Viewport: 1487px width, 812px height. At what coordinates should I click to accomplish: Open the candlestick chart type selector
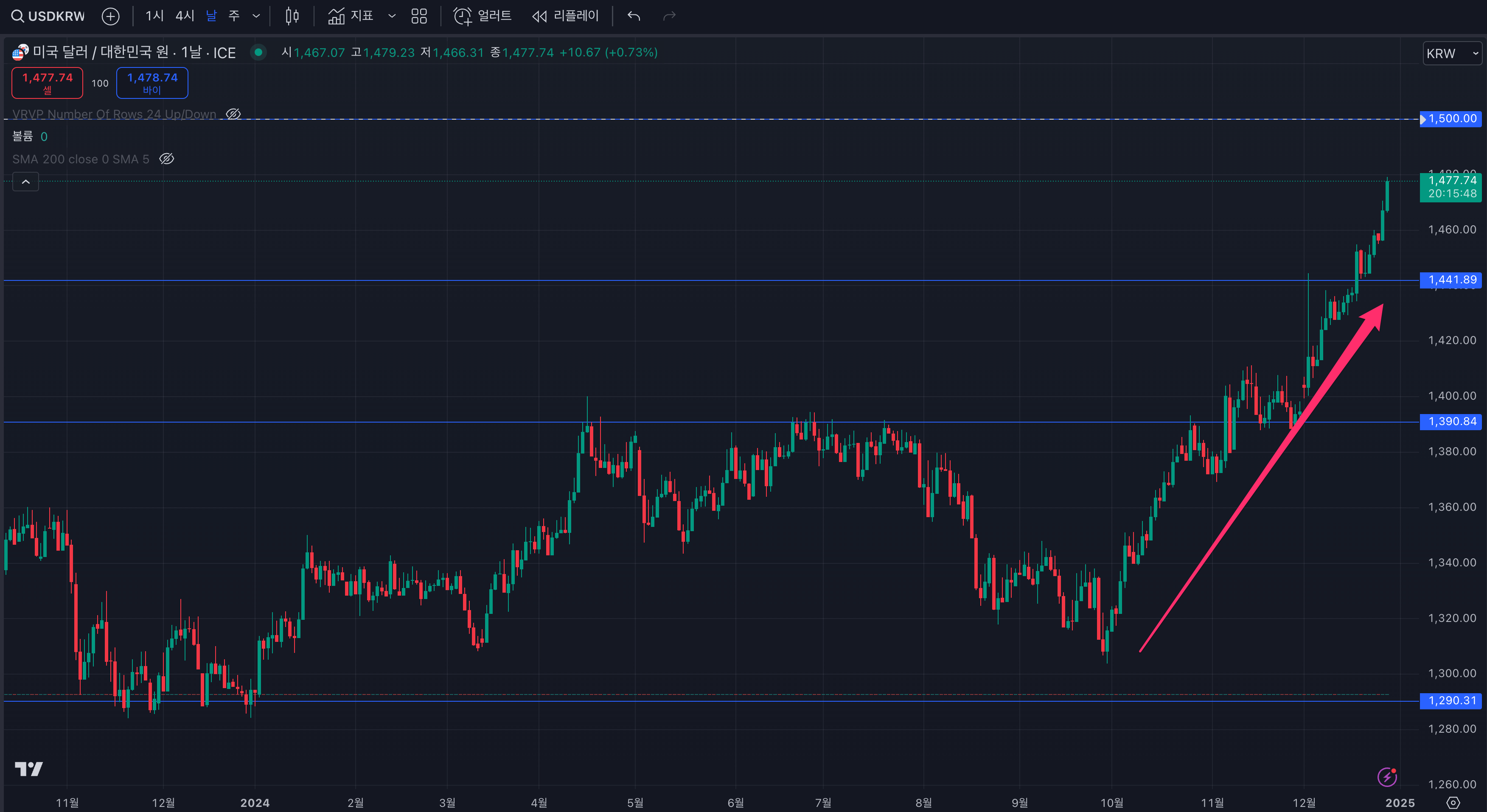coord(292,16)
